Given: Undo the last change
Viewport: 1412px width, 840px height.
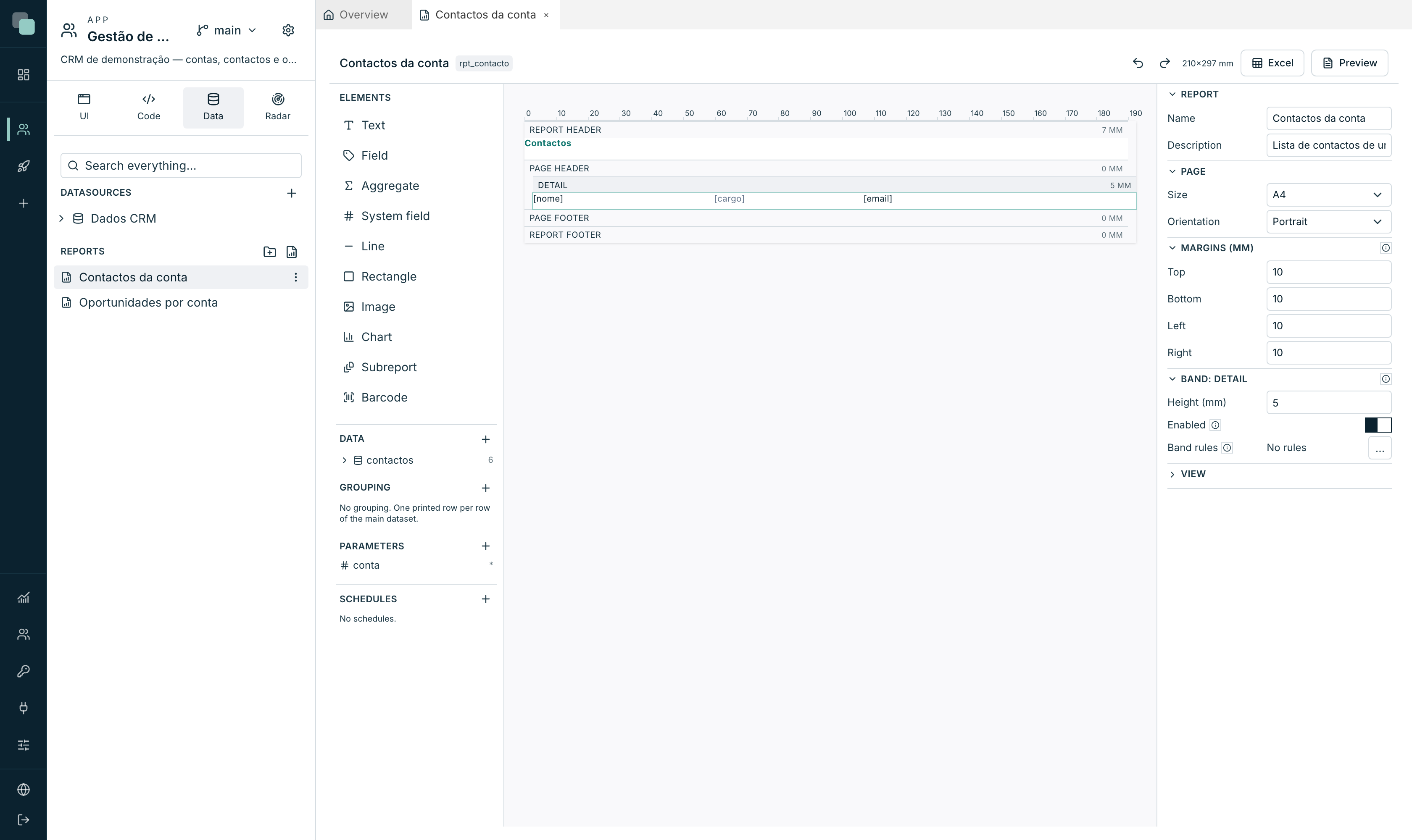Looking at the screenshot, I should [x=1138, y=63].
